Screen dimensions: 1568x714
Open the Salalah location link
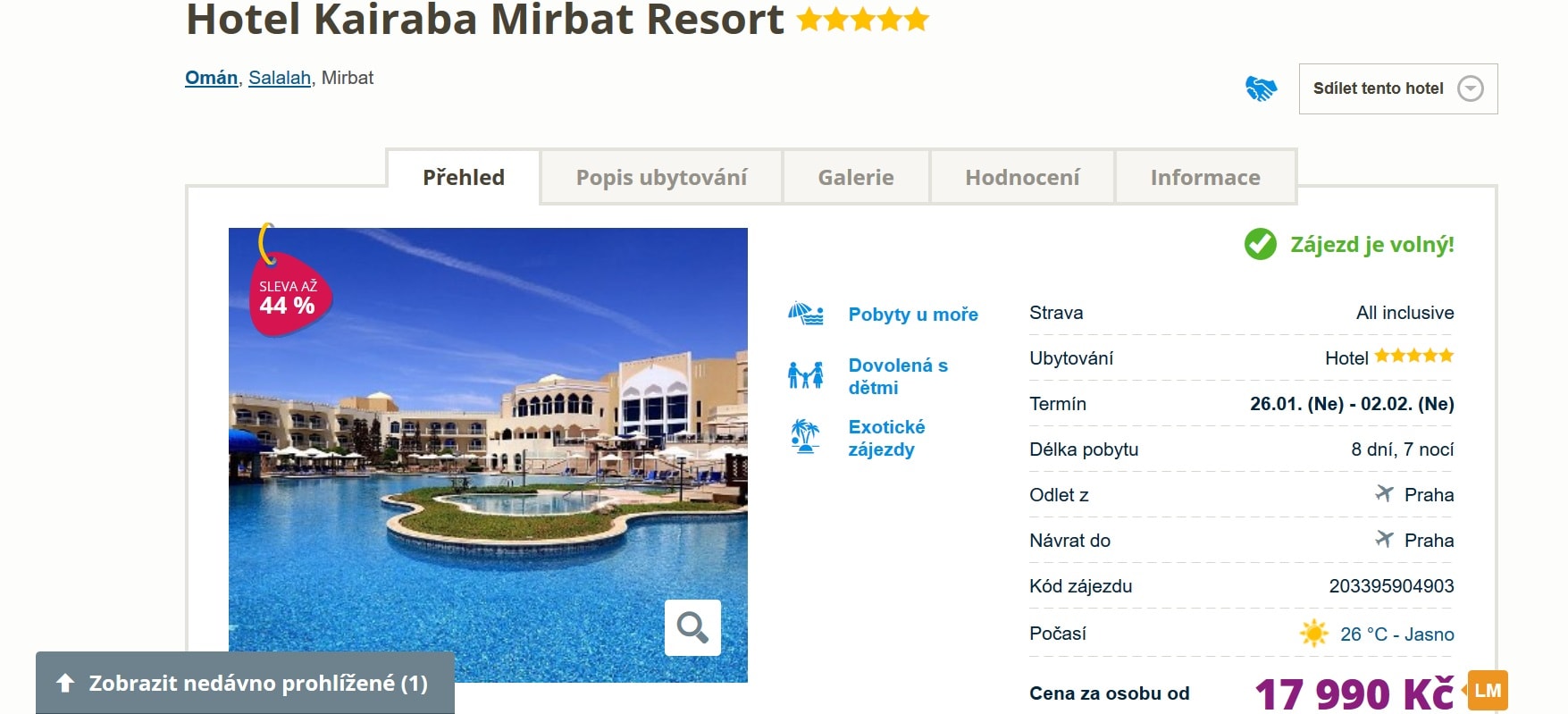coord(280,78)
